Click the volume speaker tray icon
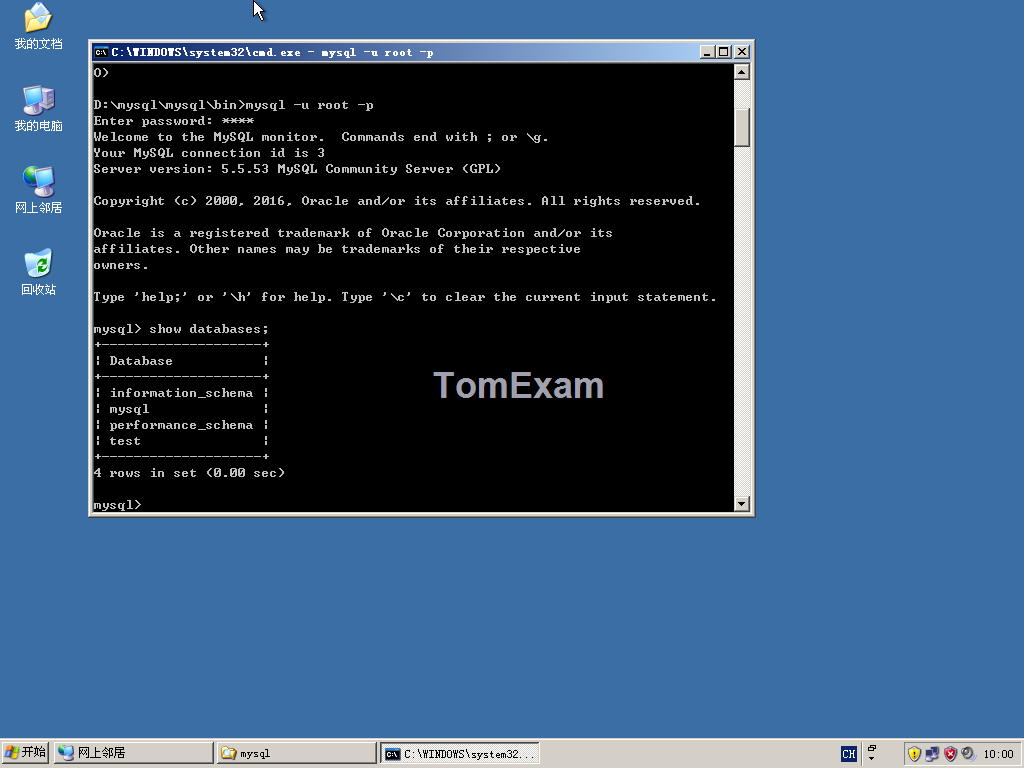The width and height of the screenshot is (1024, 768). click(x=968, y=754)
